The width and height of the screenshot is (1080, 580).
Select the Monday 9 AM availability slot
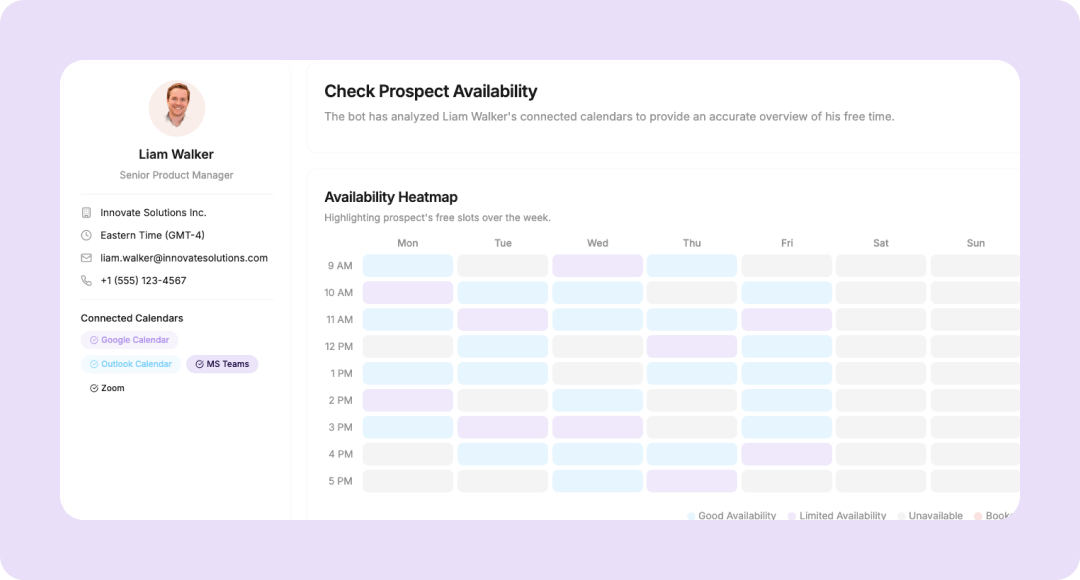407,266
